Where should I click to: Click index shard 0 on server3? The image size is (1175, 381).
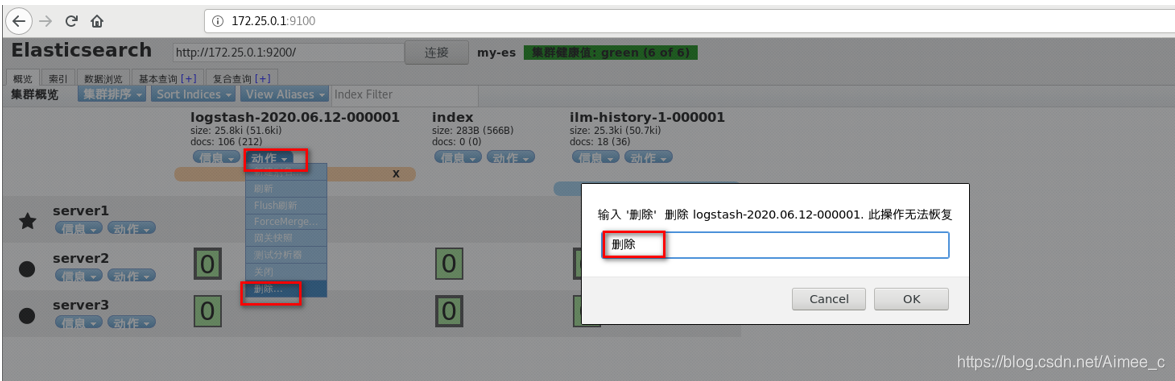[449, 310]
